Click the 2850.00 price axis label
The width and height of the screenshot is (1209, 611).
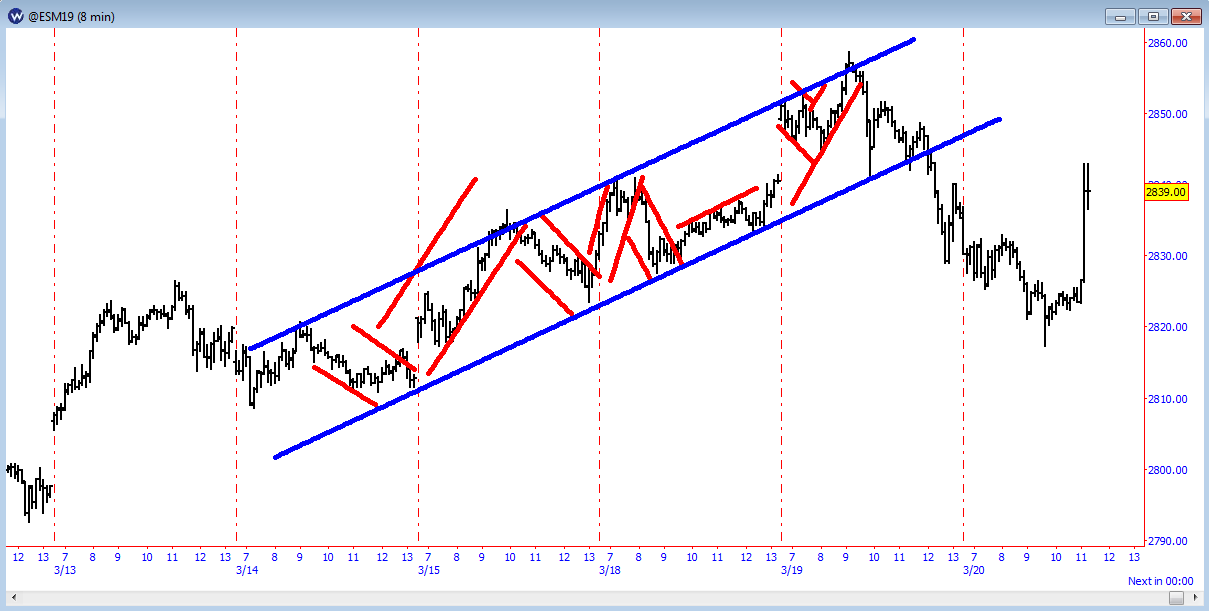click(1167, 114)
